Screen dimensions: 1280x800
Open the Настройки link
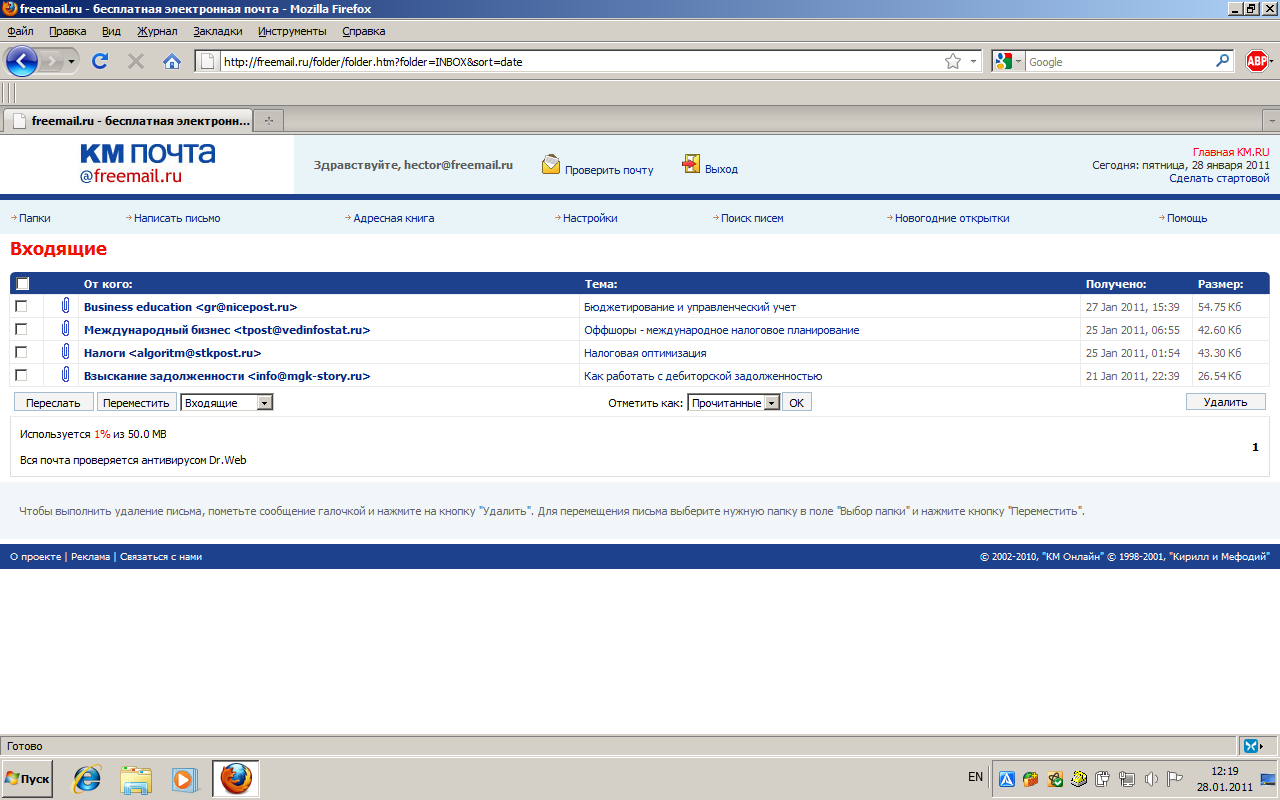tap(590, 218)
